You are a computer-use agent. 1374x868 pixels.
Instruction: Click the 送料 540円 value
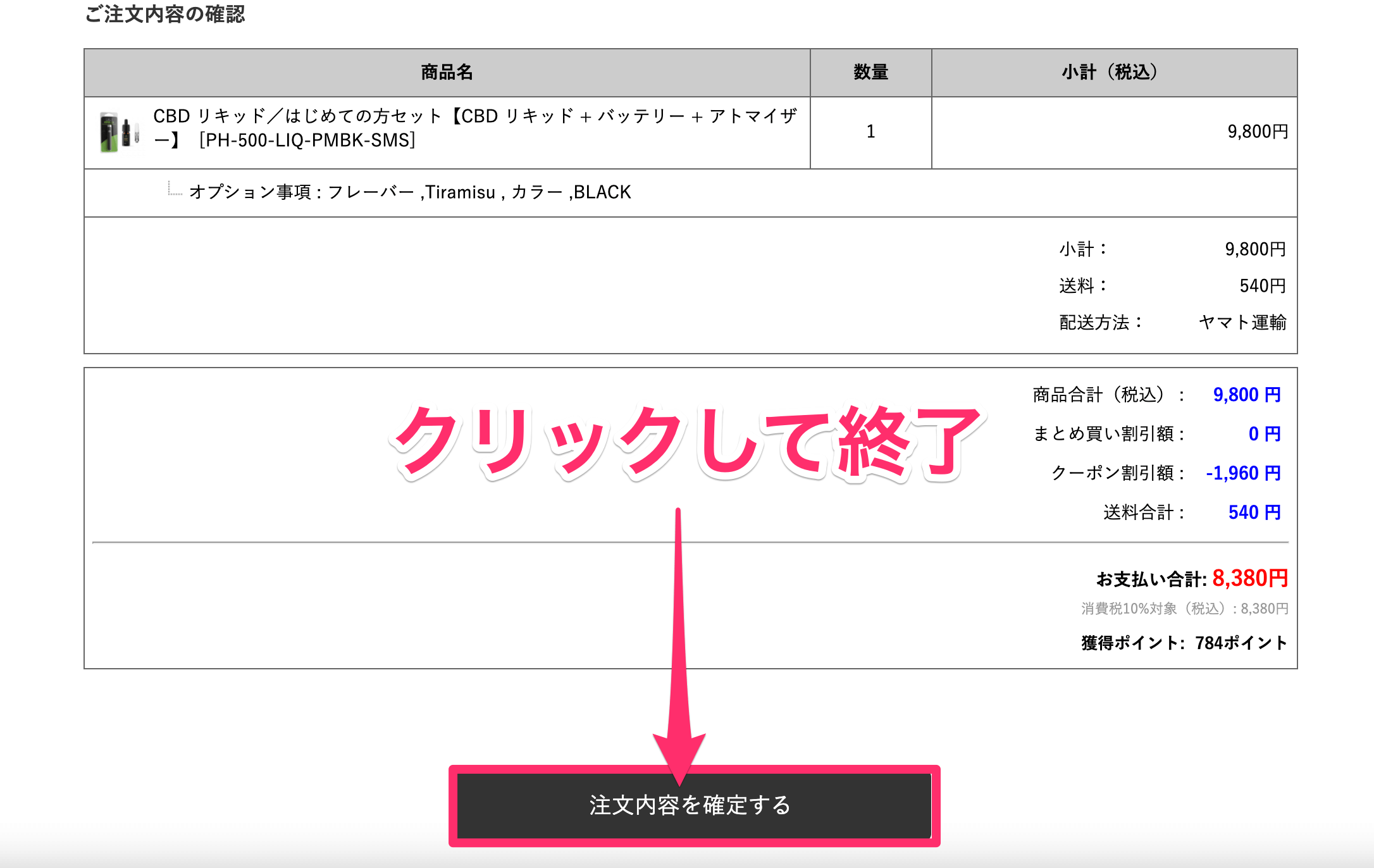pos(1262,286)
